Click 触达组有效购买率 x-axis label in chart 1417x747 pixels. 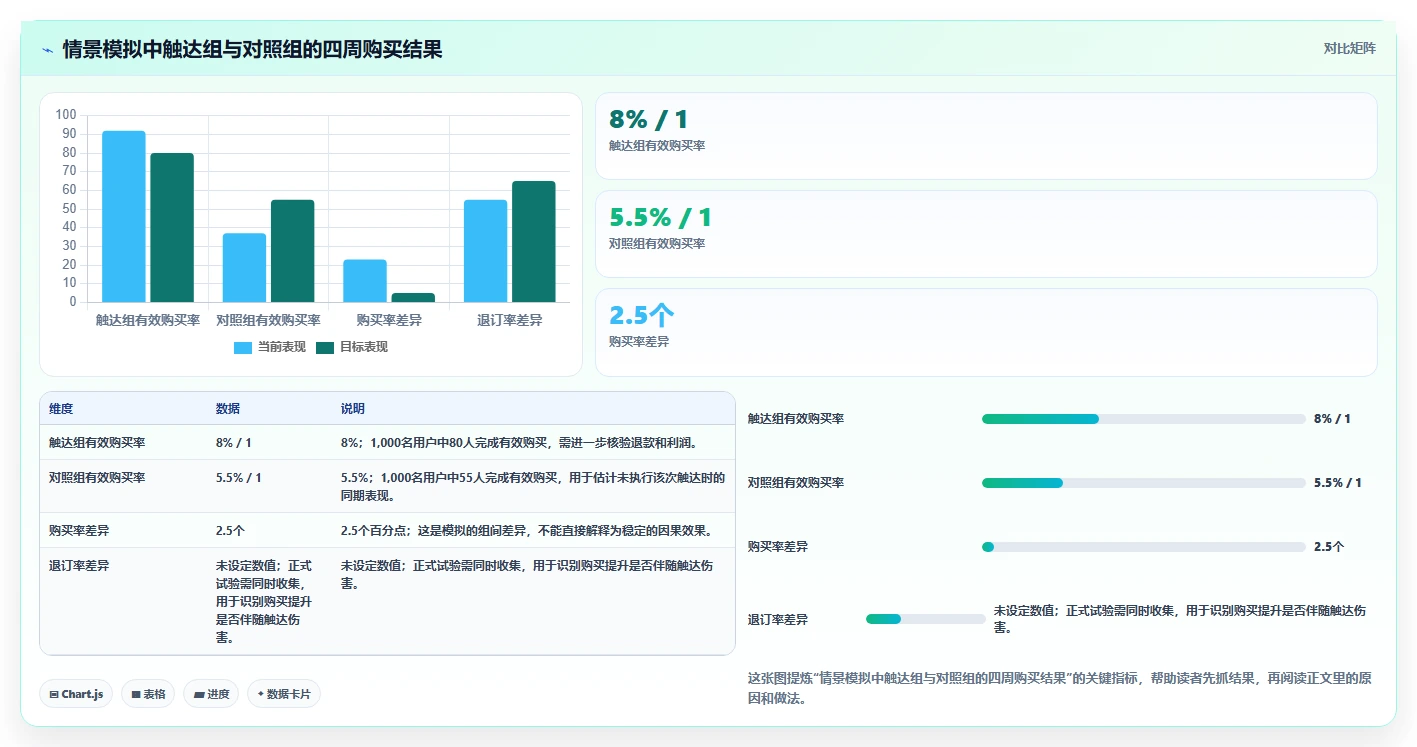148,320
